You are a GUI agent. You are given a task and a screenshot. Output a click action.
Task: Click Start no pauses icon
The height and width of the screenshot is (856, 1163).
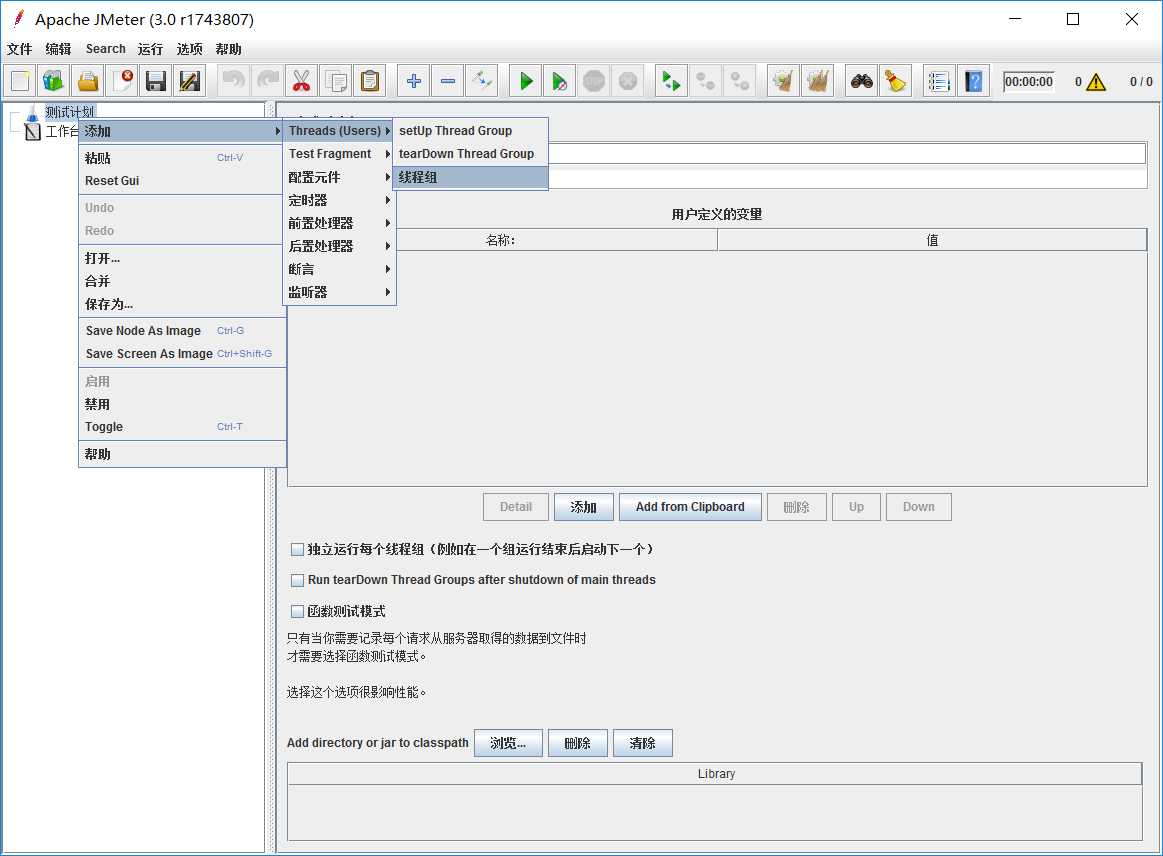click(x=560, y=81)
